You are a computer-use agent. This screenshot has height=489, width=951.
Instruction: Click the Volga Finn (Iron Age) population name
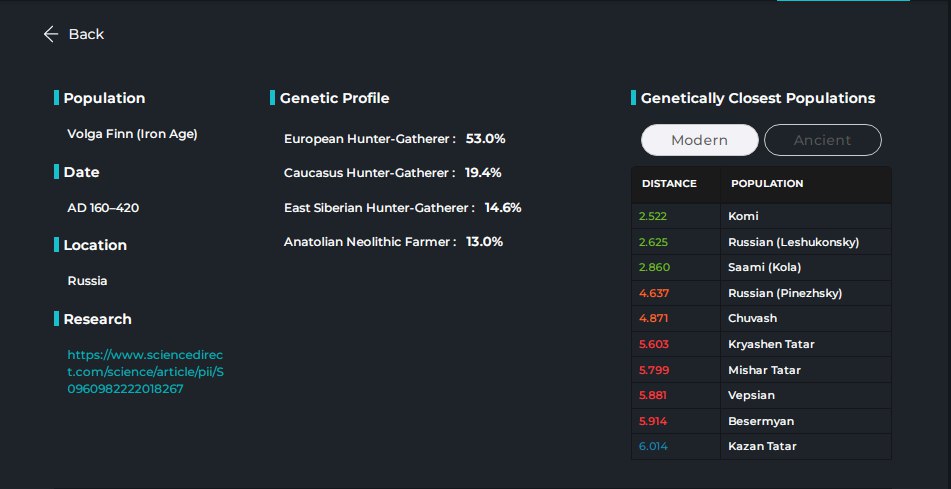[x=132, y=134]
